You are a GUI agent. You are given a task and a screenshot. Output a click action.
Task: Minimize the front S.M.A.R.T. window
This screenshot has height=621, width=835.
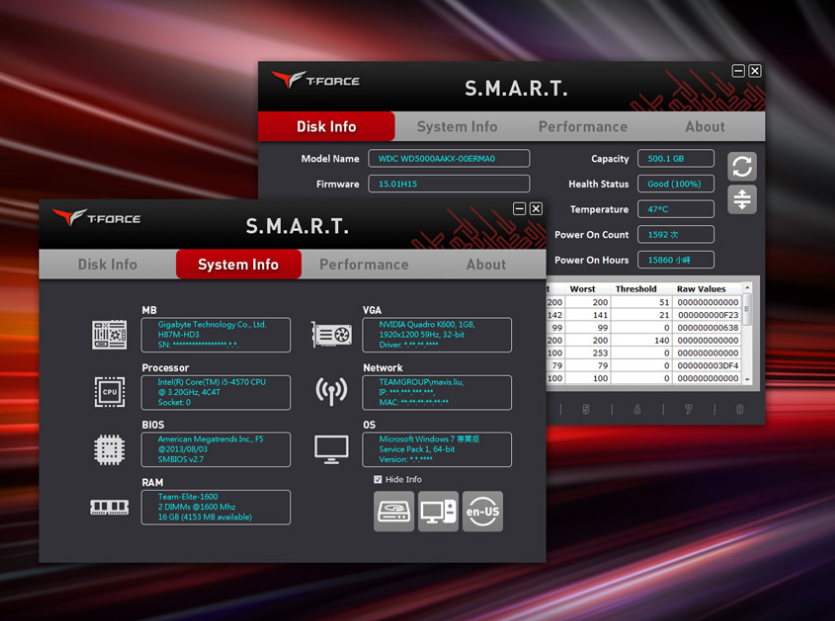tap(519, 209)
